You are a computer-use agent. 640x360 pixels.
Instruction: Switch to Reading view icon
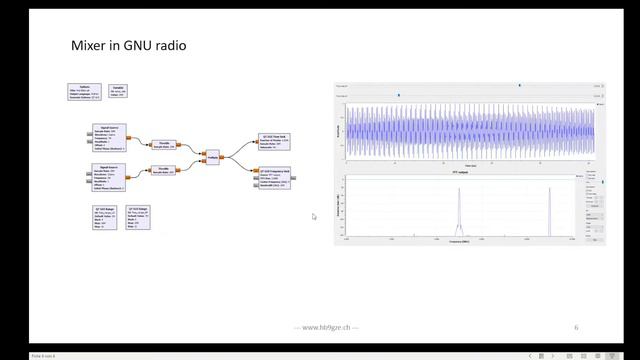pos(598,356)
